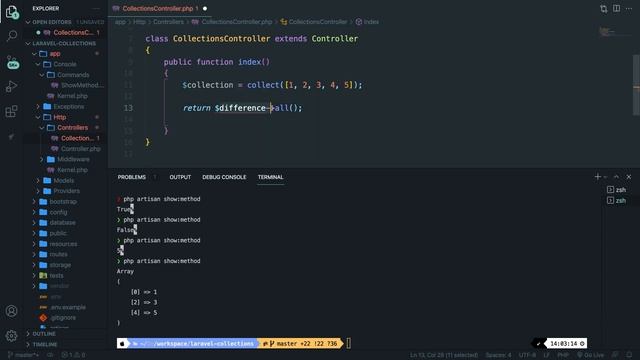Switch to the PROBLEMS panel tab
Image resolution: width=640 pixels, height=360 pixels.
(131, 177)
